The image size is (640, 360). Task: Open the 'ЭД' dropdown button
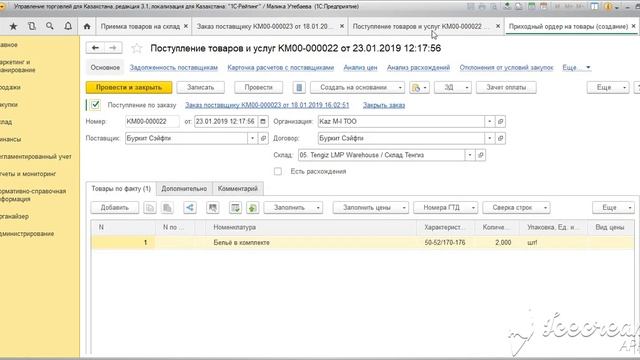[x=453, y=87]
